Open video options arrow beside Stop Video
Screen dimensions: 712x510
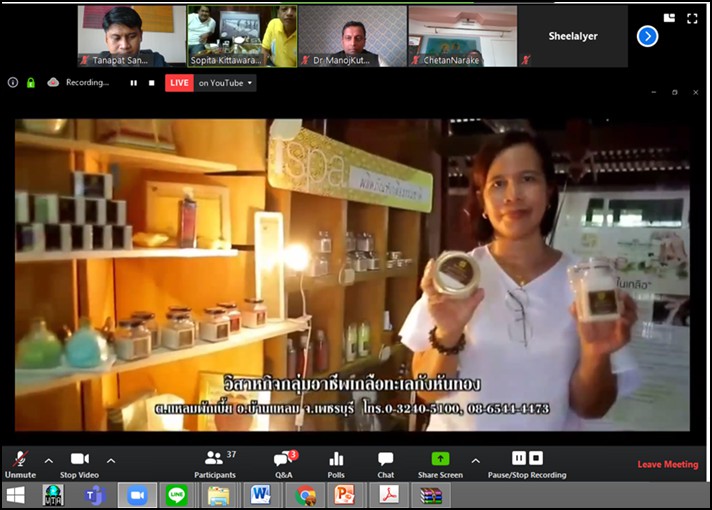coord(110,460)
